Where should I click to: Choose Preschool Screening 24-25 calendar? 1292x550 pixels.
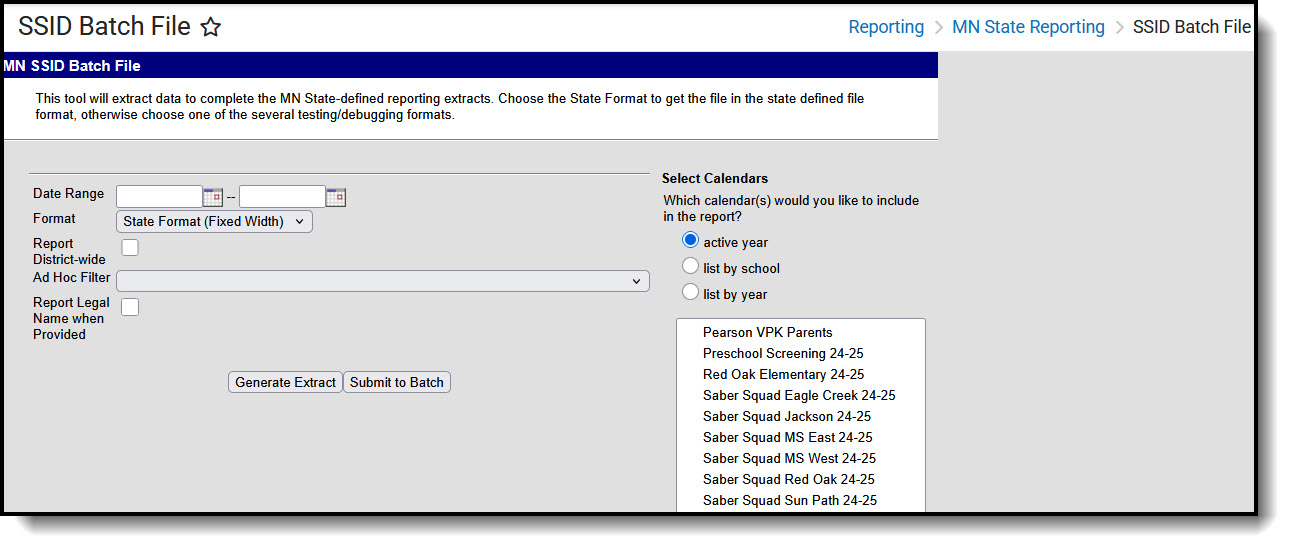[783, 353]
